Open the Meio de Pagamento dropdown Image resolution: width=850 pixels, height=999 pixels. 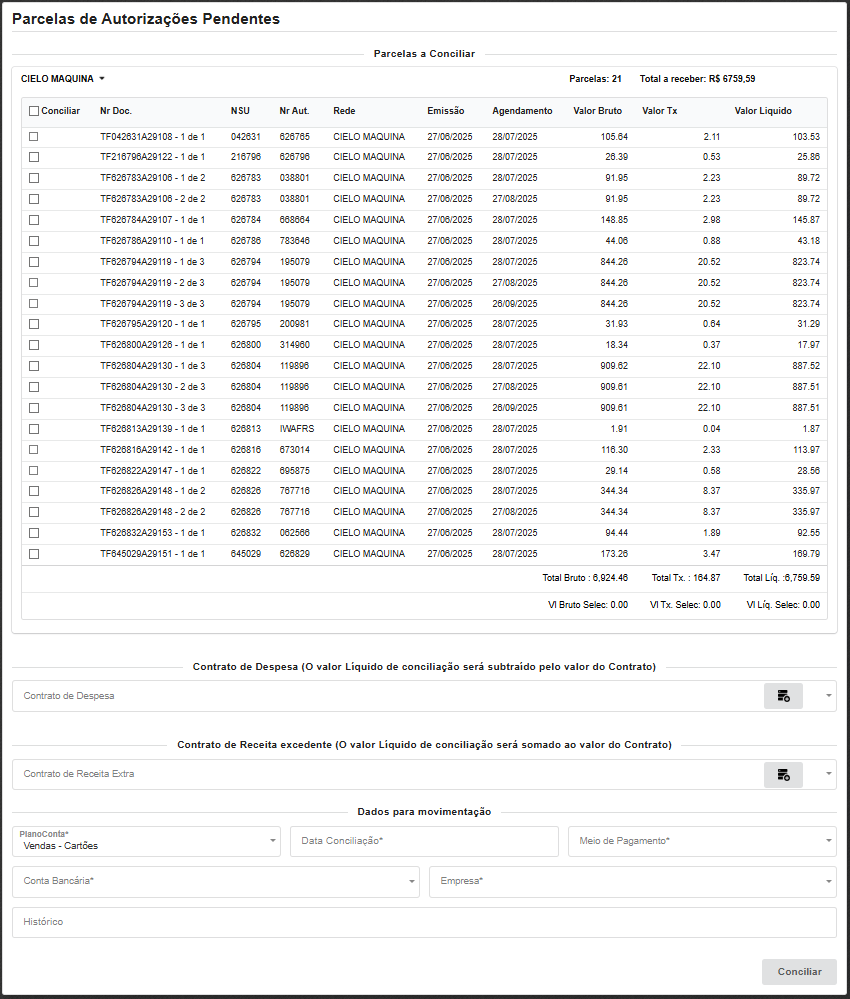click(x=702, y=842)
